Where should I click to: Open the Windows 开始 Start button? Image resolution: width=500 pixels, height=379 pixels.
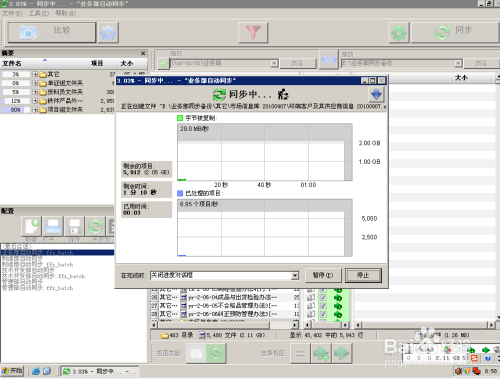click(x=12, y=371)
